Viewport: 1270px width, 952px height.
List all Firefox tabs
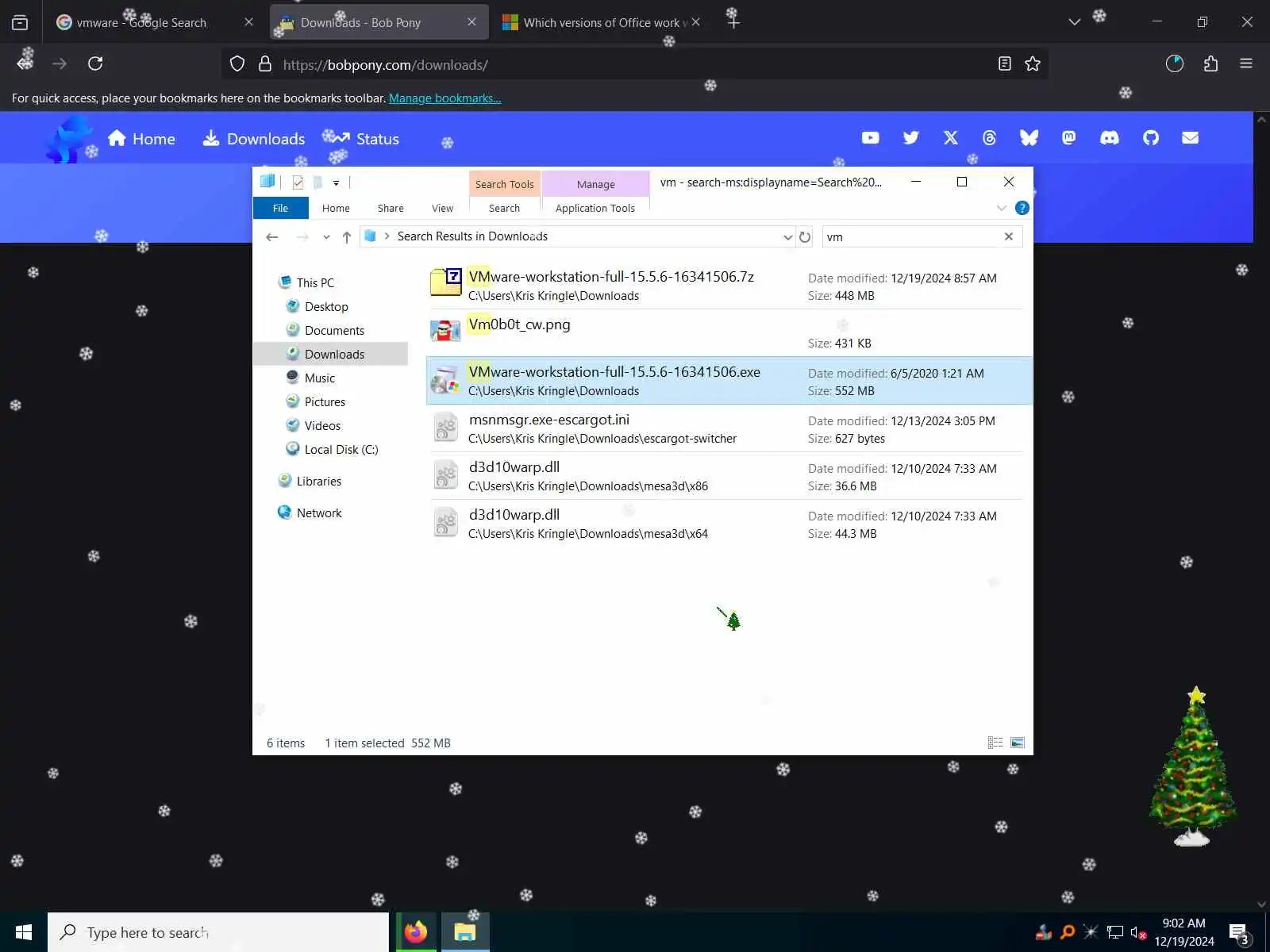click(x=1074, y=22)
